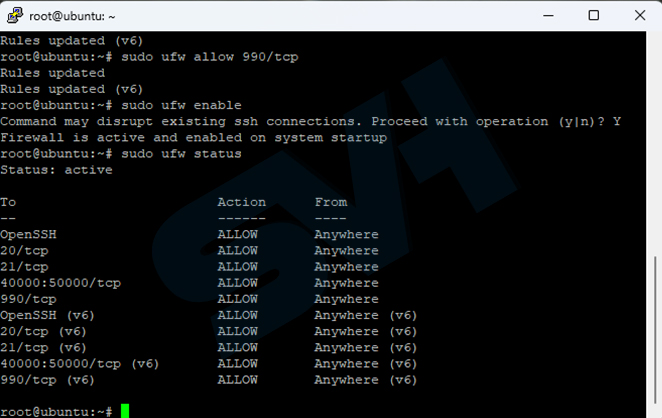Viewport: 662px width, 418px height.
Task: Click the green cursor at the prompt
Action: pos(125,411)
